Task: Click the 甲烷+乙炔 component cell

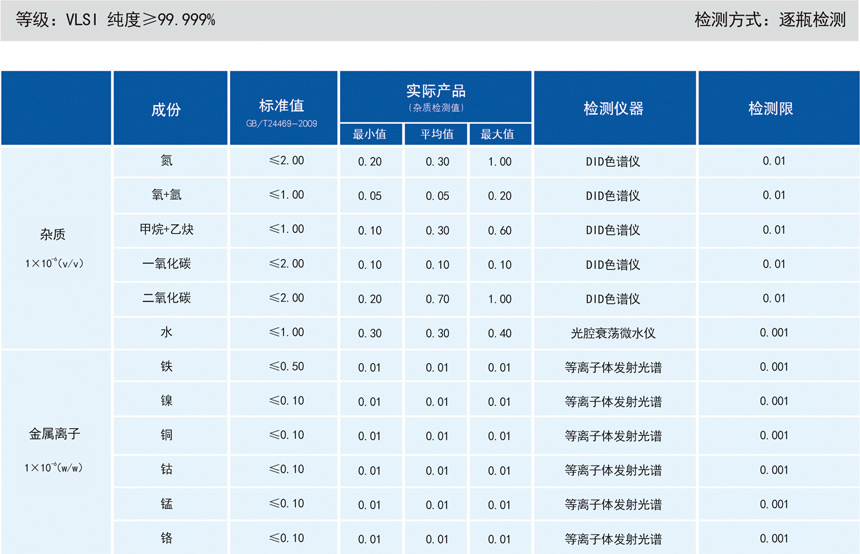Action: [x=166, y=229]
